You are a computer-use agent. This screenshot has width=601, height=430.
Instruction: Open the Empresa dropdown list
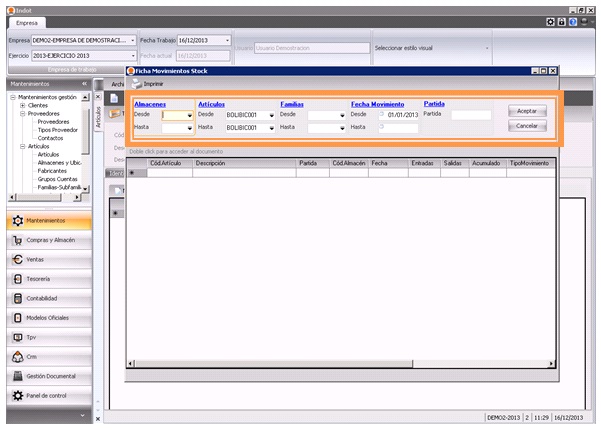tap(133, 41)
